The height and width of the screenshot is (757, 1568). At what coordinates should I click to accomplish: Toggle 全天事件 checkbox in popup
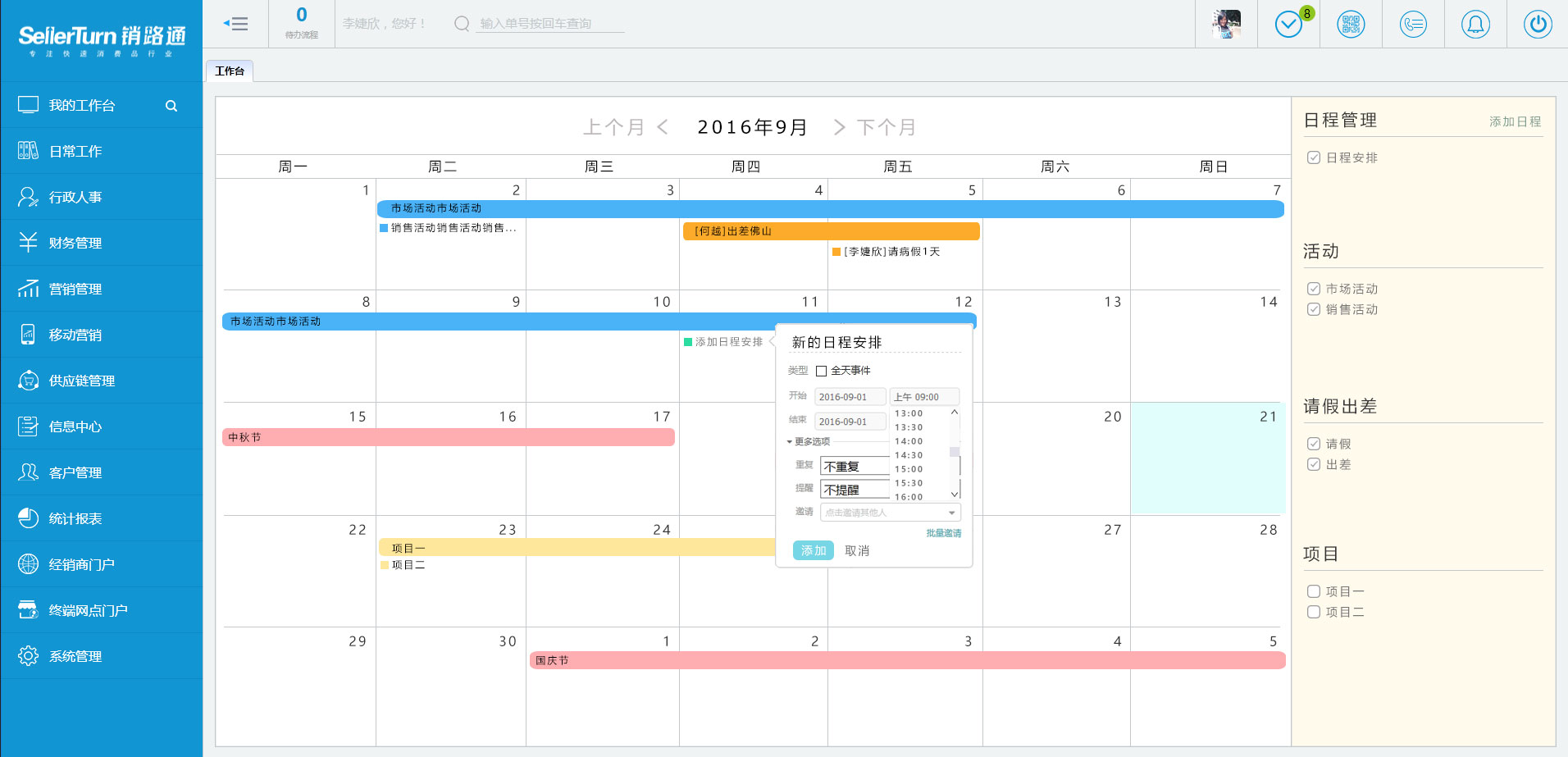point(821,371)
